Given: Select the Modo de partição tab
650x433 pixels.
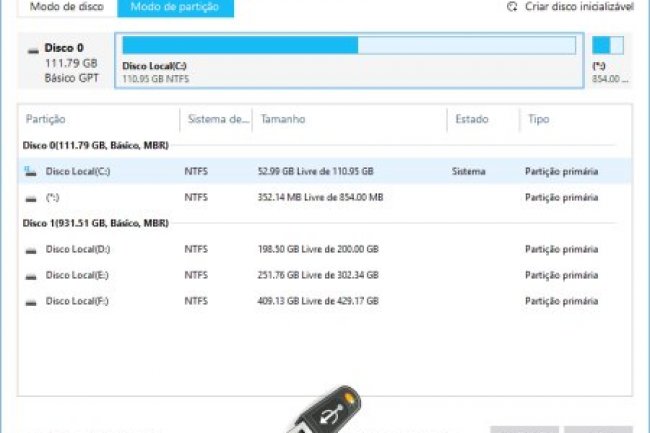Looking at the screenshot, I should [175, 8].
